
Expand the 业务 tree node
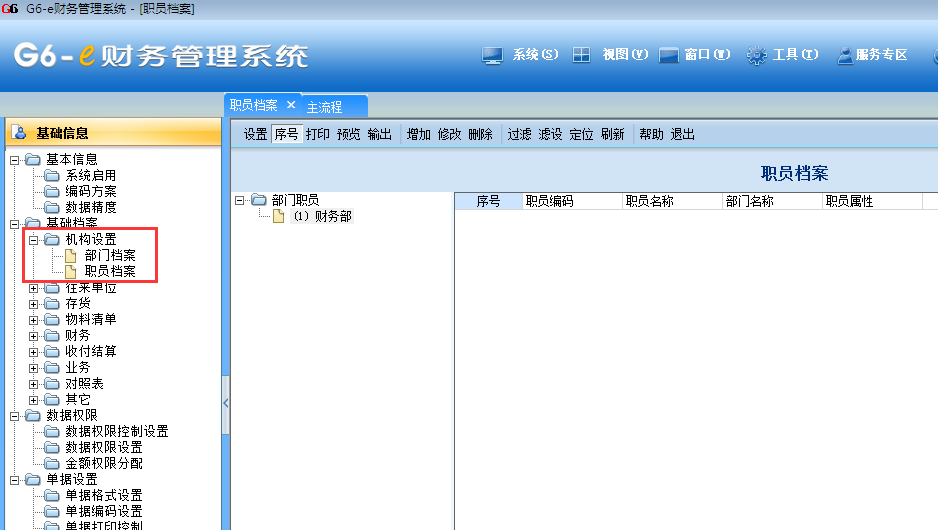(34, 368)
